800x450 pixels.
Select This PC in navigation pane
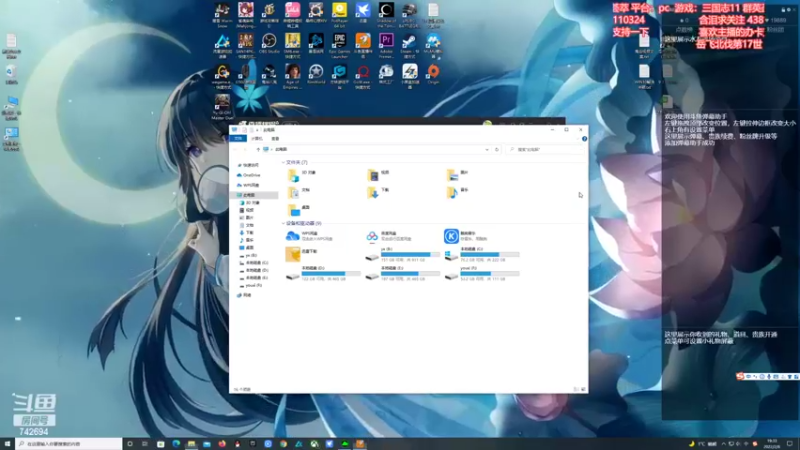[x=255, y=195]
